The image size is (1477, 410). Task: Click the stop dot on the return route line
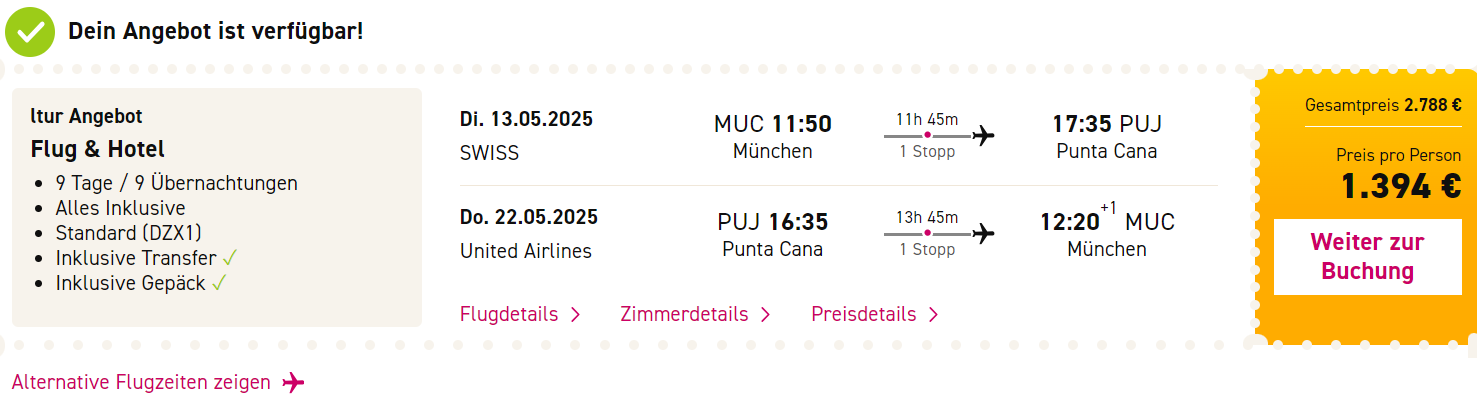927,233
